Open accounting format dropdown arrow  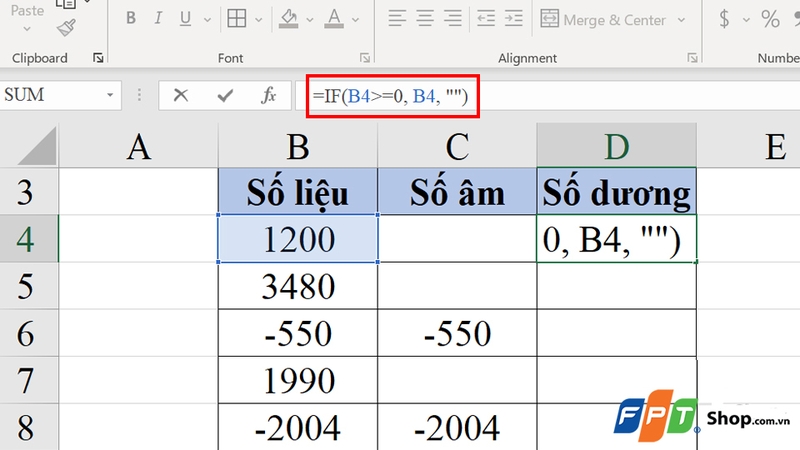pos(746,20)
